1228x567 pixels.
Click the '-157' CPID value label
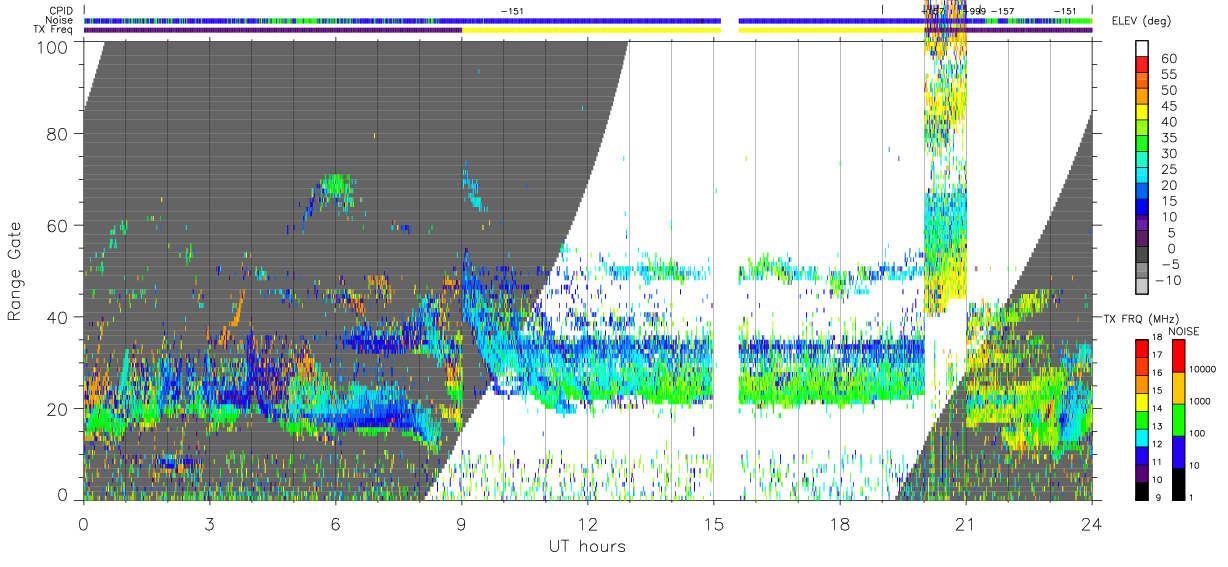point(1002,11)
